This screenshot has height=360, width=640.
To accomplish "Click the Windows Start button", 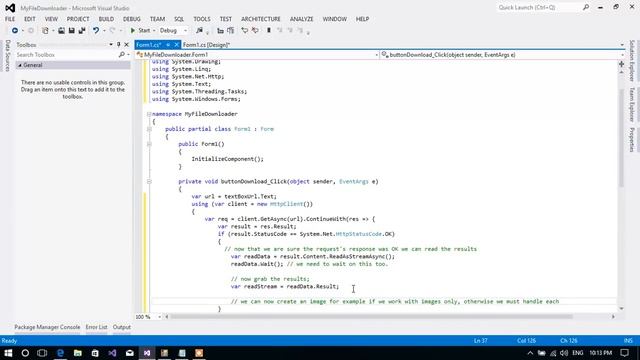I will coord(8,353).
